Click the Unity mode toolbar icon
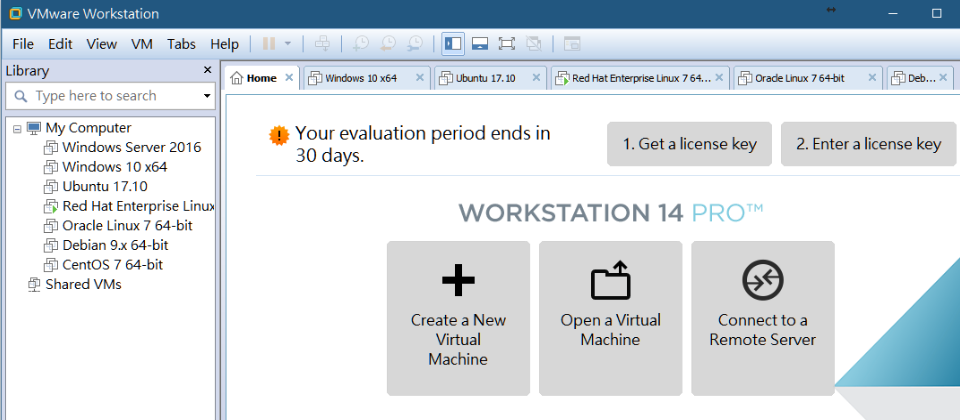Image resolution: width=960 pixels, height=420 pixels. tap(534, 43)
